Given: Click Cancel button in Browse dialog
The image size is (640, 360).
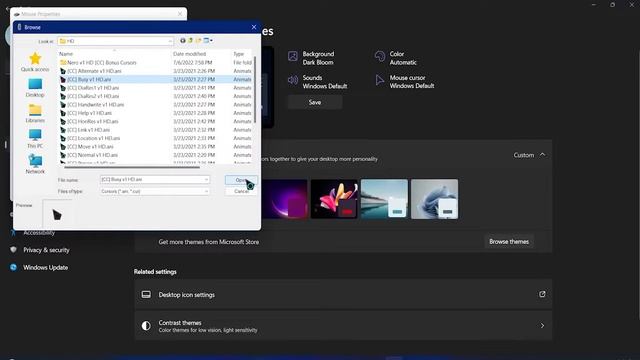Looking at the screenshot, I should [241, 191].
